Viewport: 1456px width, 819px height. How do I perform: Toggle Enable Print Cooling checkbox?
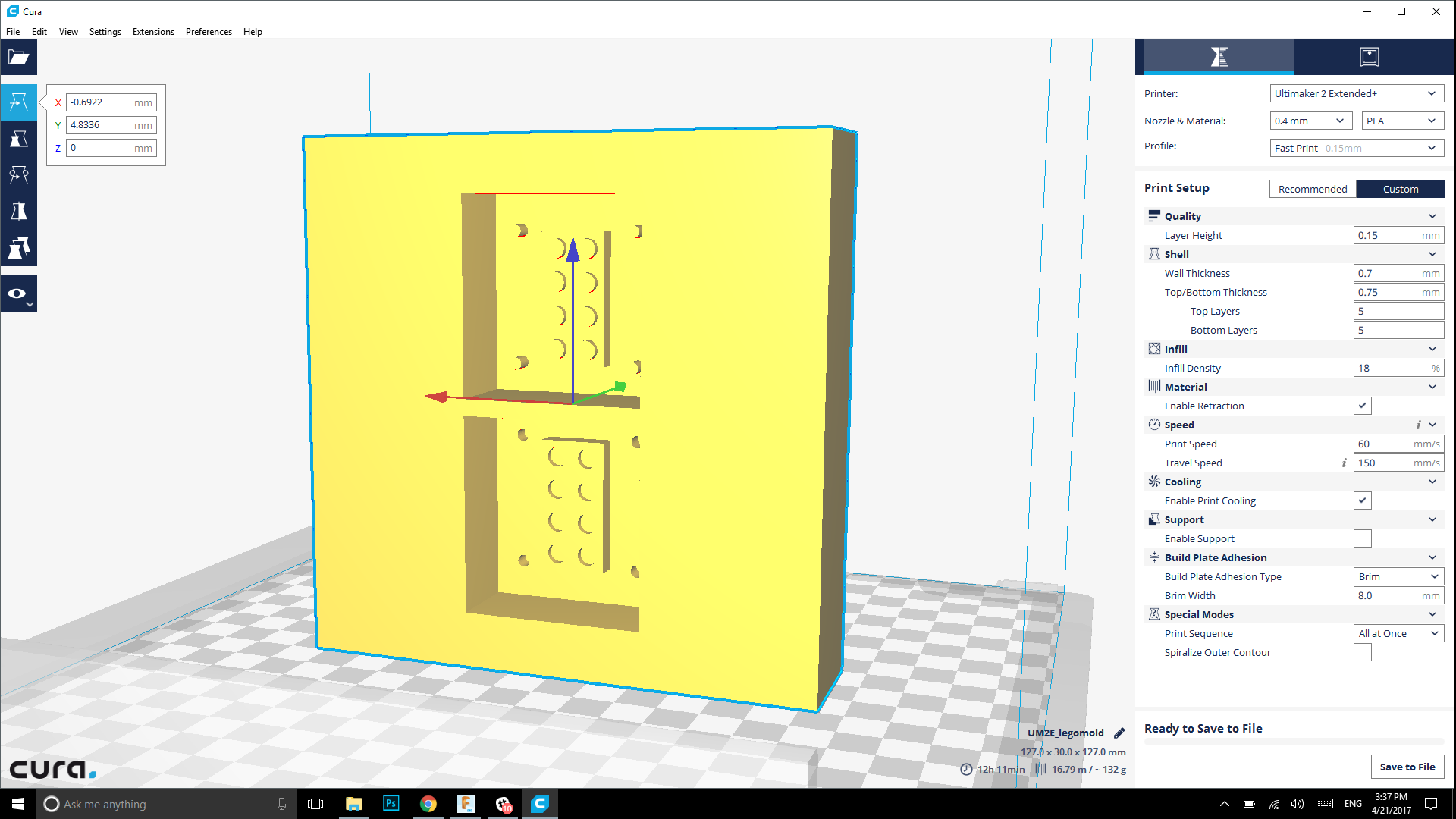tap(1363, 500)
